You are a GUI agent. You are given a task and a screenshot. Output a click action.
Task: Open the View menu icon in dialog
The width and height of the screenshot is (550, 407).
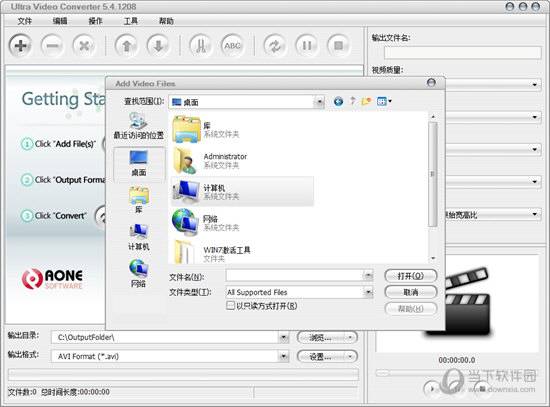[384, 101]
